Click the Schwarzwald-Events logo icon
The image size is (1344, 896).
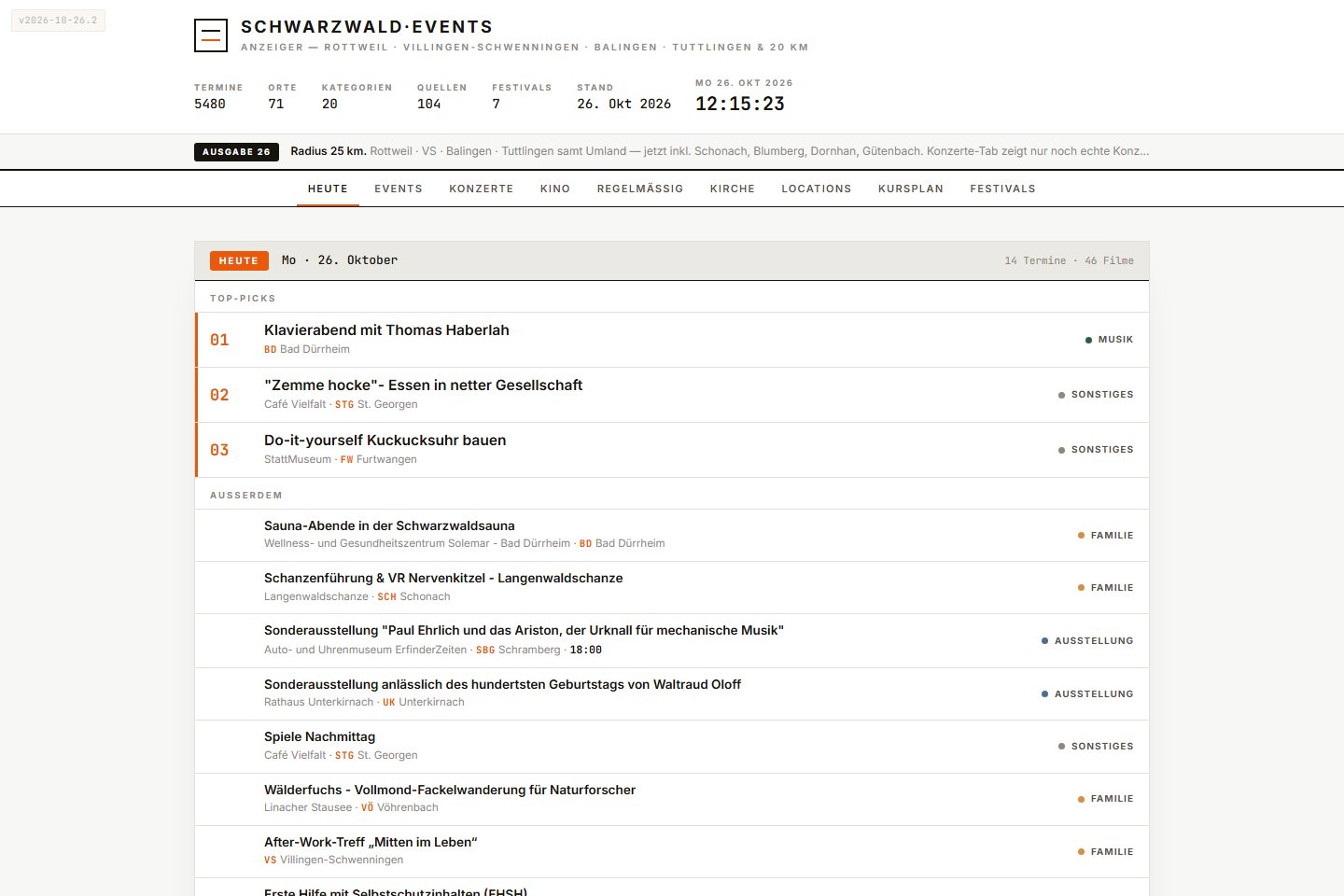coord(211,35)
